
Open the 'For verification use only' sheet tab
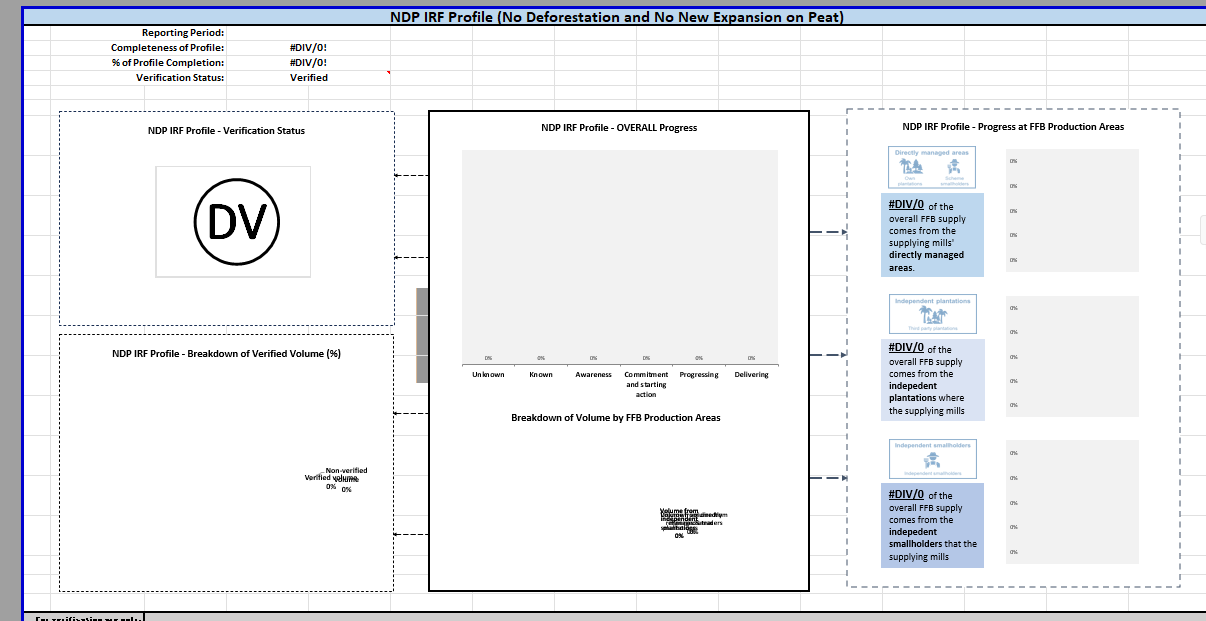tap(85, 617)
